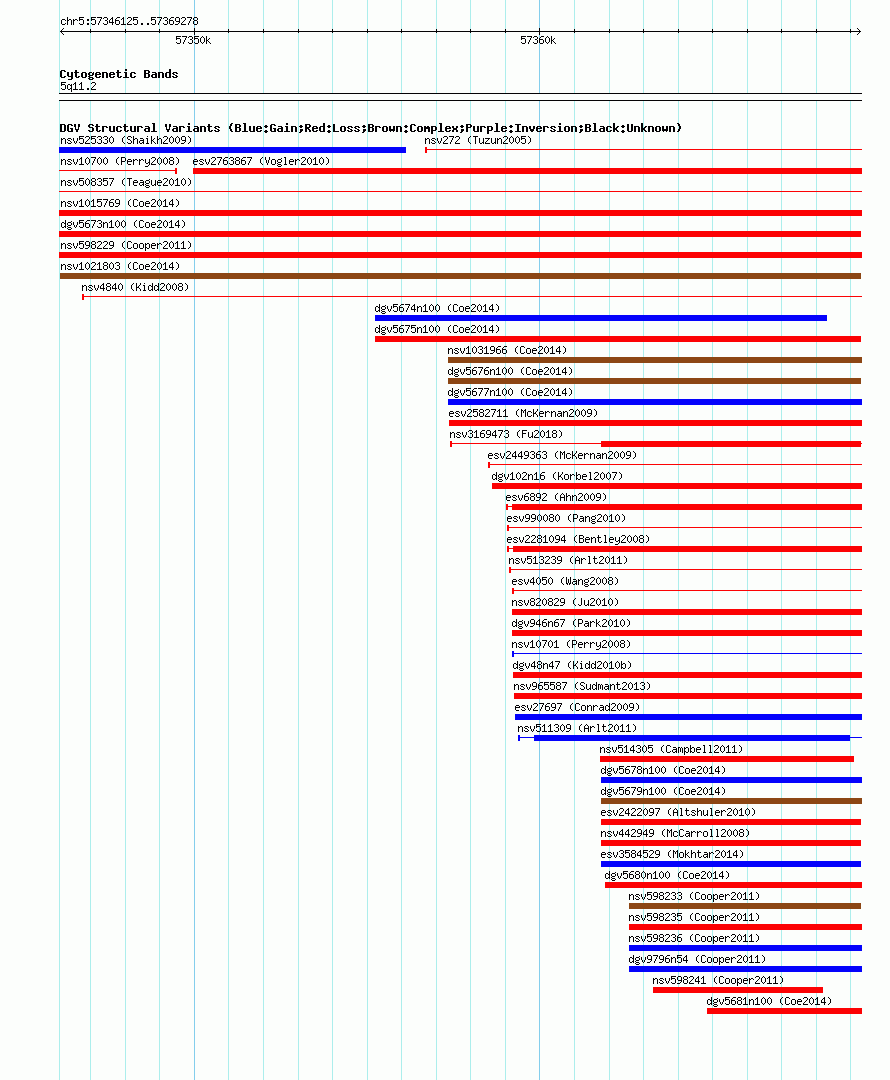
Task: Open dgv5680n100 (Coe2014) variant
Action: point(668,875)
